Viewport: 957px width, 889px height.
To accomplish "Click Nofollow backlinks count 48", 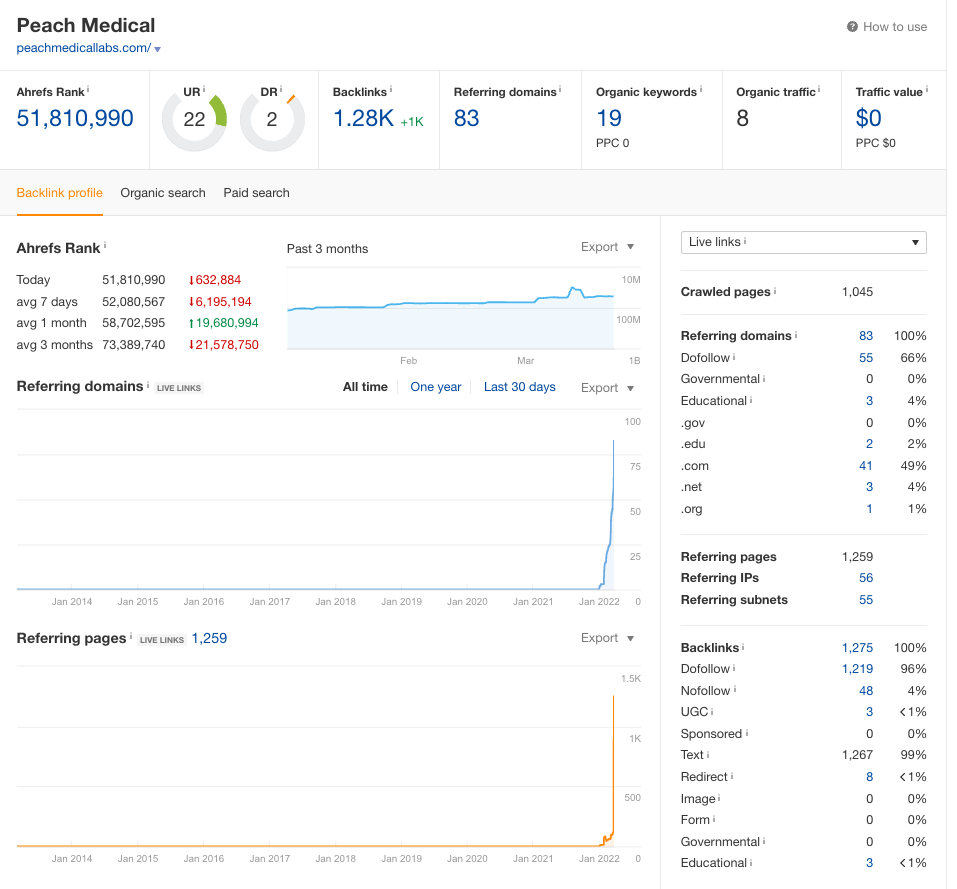I will click(x=865, y=691).
